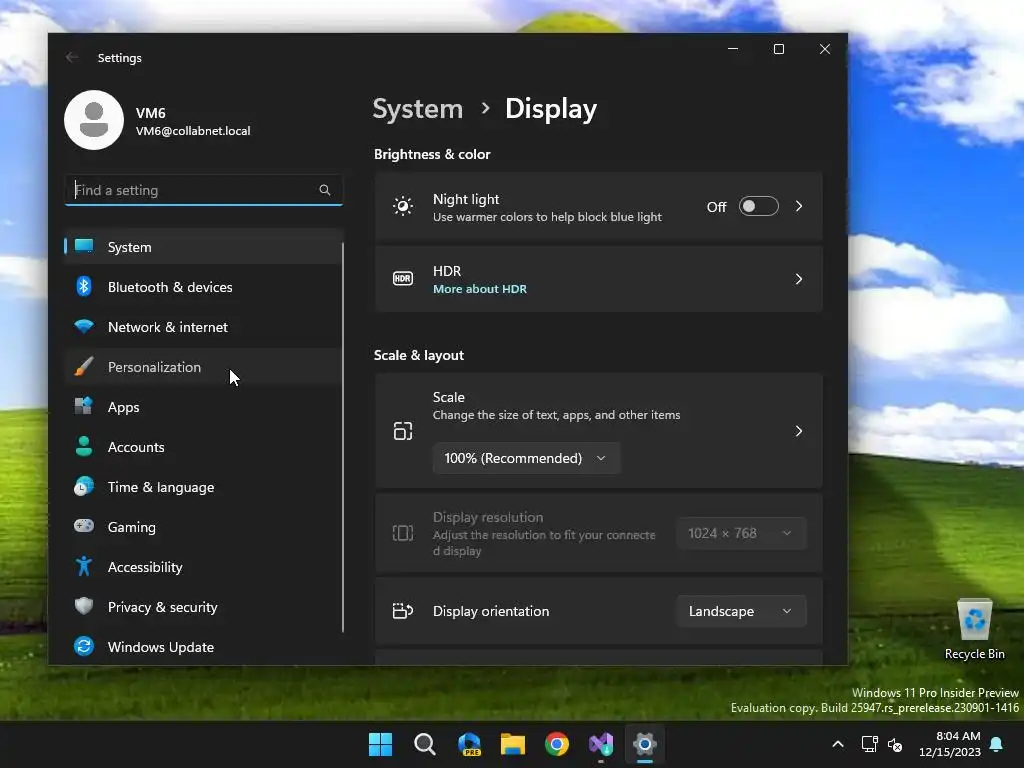
Task: Click the Gaming controller icon
Action: tap(84, 526)
